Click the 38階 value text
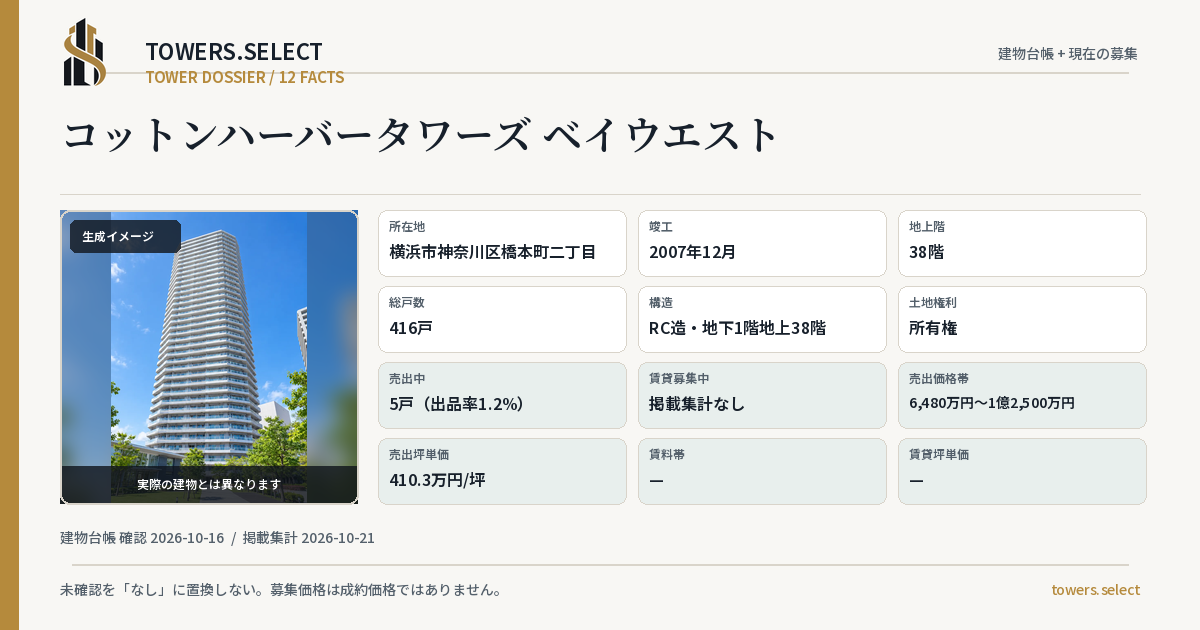This screenshot has height=630, width=1200. [926, 252]
